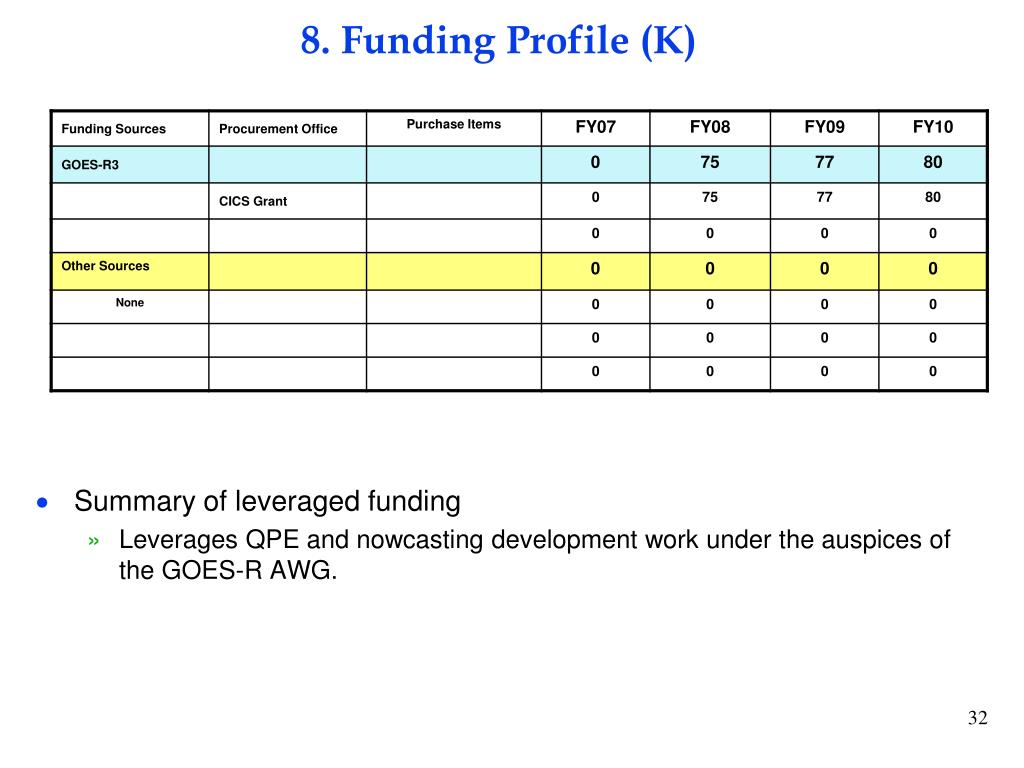
Task: Click the None row FY08 value
Action: (710, 304)
